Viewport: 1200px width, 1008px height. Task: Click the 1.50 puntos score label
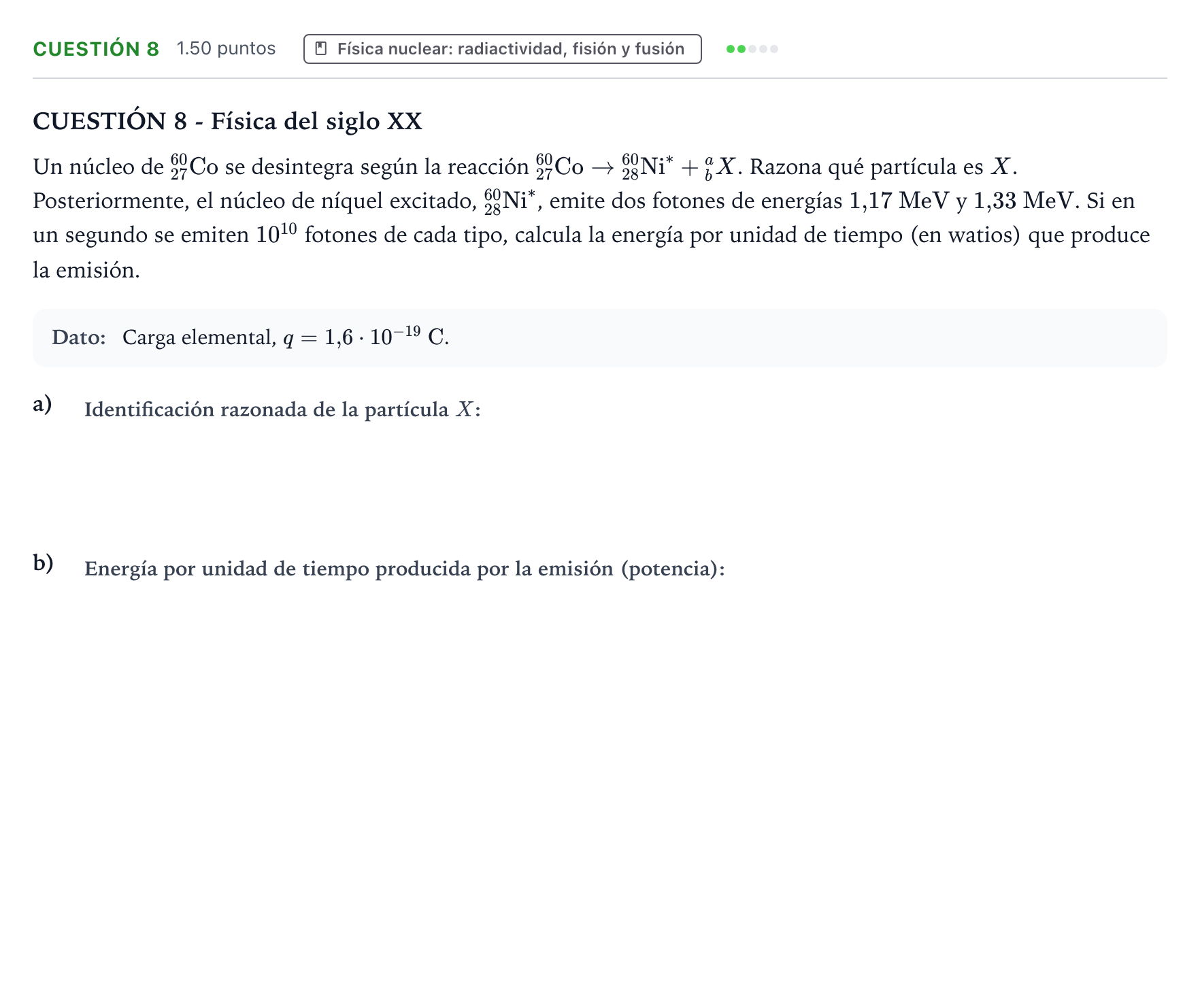[x=226, y=48]
